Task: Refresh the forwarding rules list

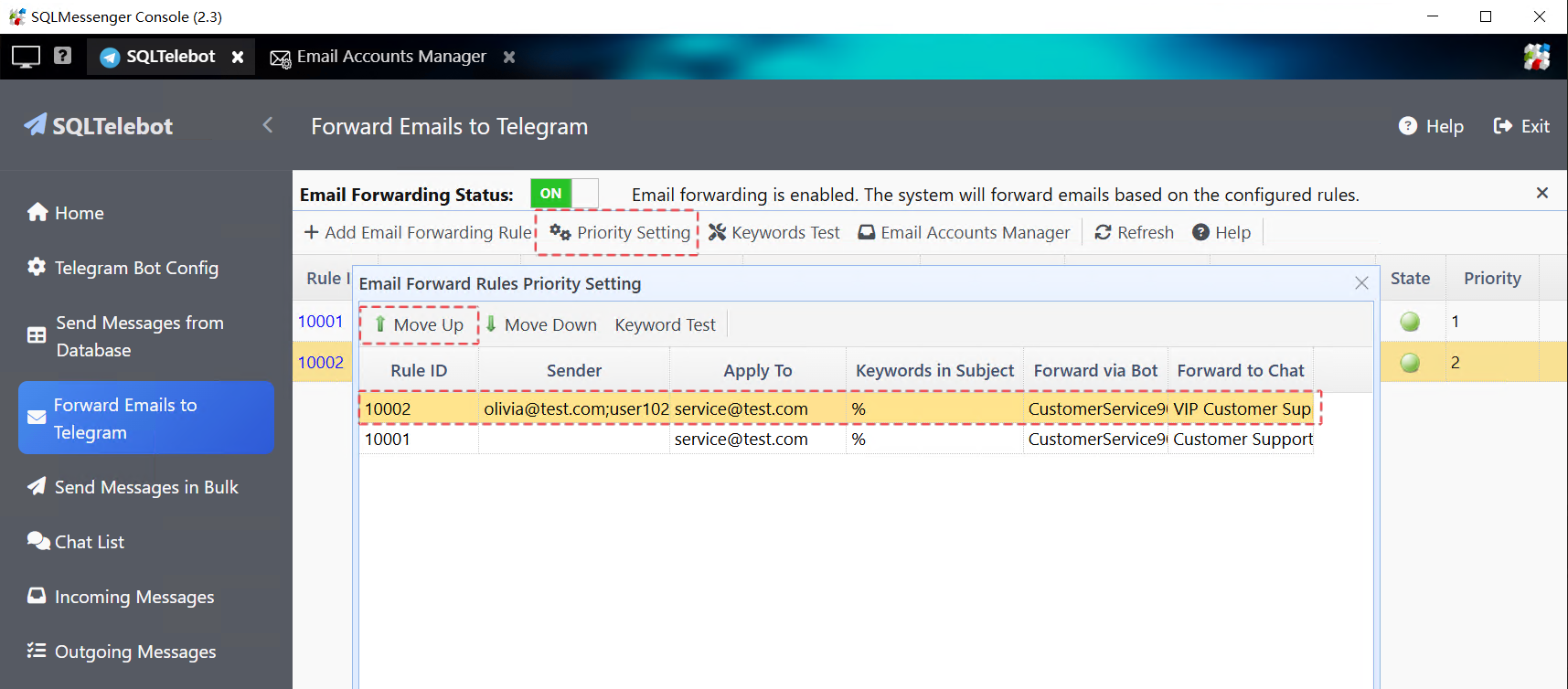Action: (1134, 233)
